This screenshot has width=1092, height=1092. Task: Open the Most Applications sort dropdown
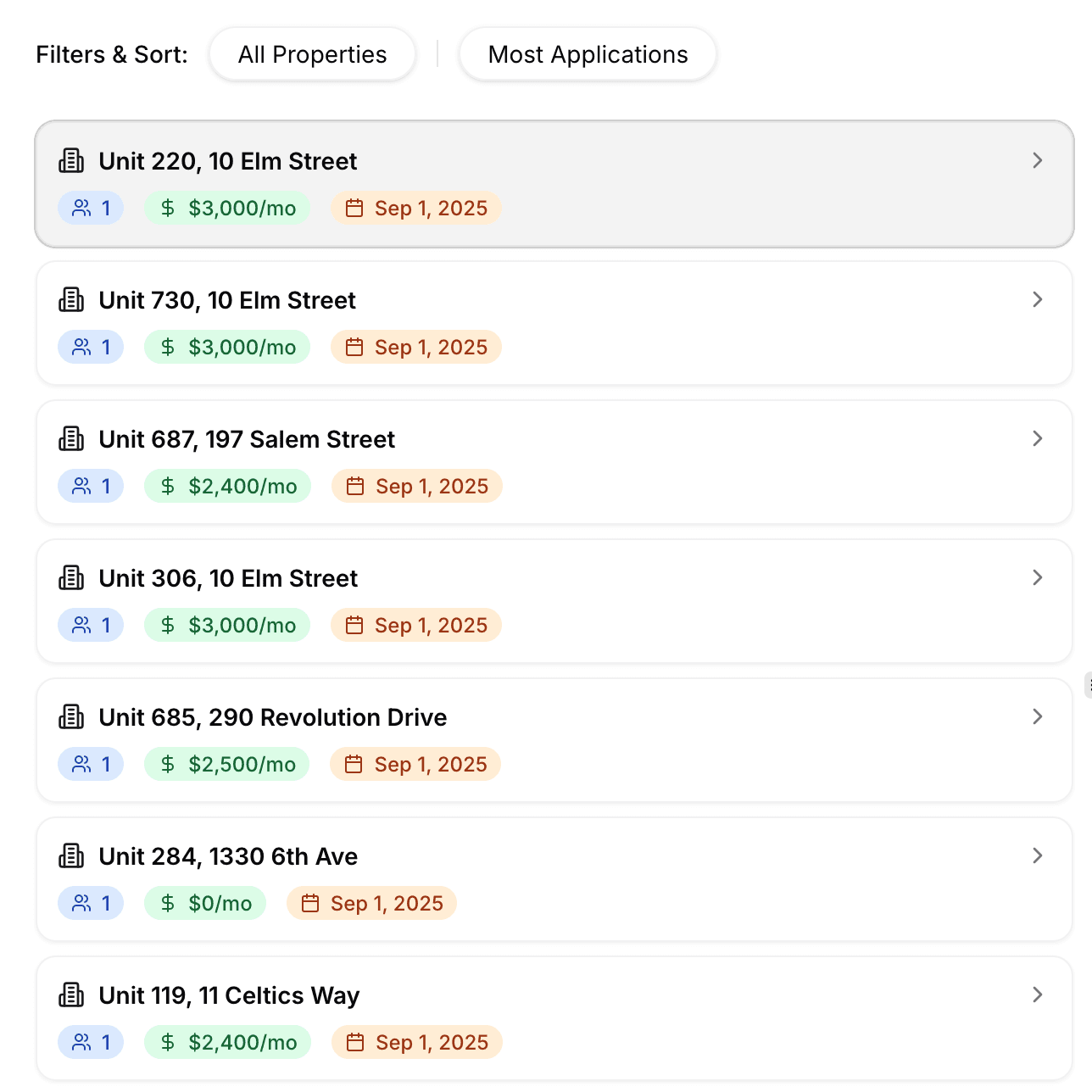[x=588, y=54]
